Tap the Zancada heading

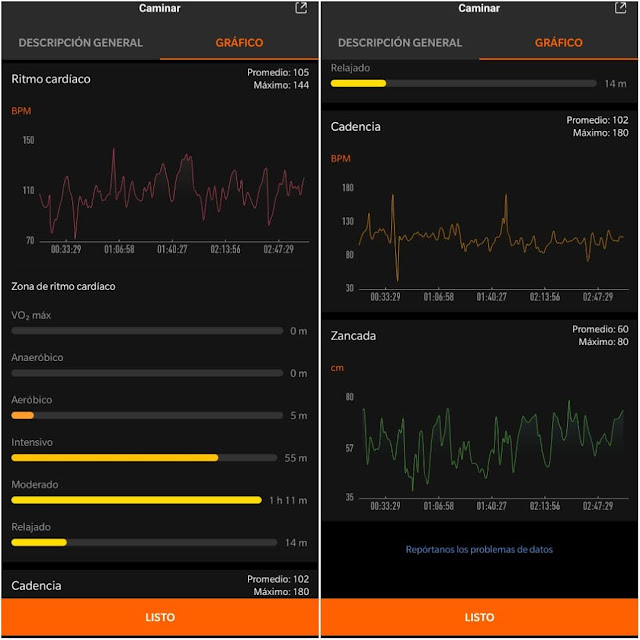[x=353, y=336]
